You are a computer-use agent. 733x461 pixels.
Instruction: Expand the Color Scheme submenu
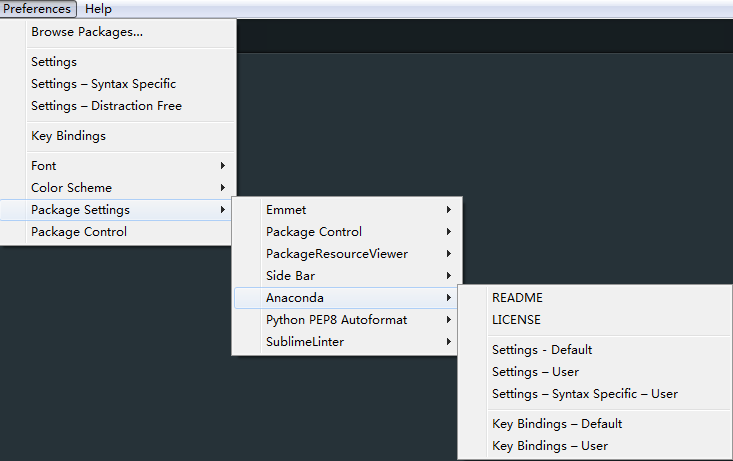(118, 187)
